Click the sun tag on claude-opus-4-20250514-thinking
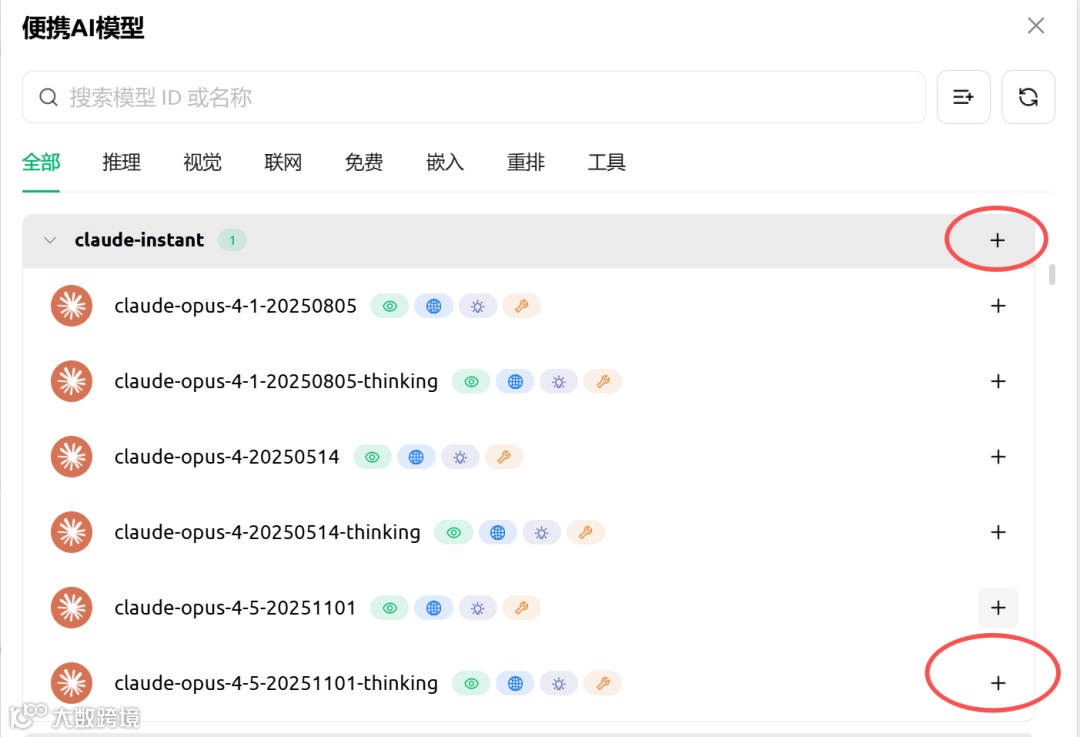The width and height of the screenshot is (1080, 737). point(541,532)
